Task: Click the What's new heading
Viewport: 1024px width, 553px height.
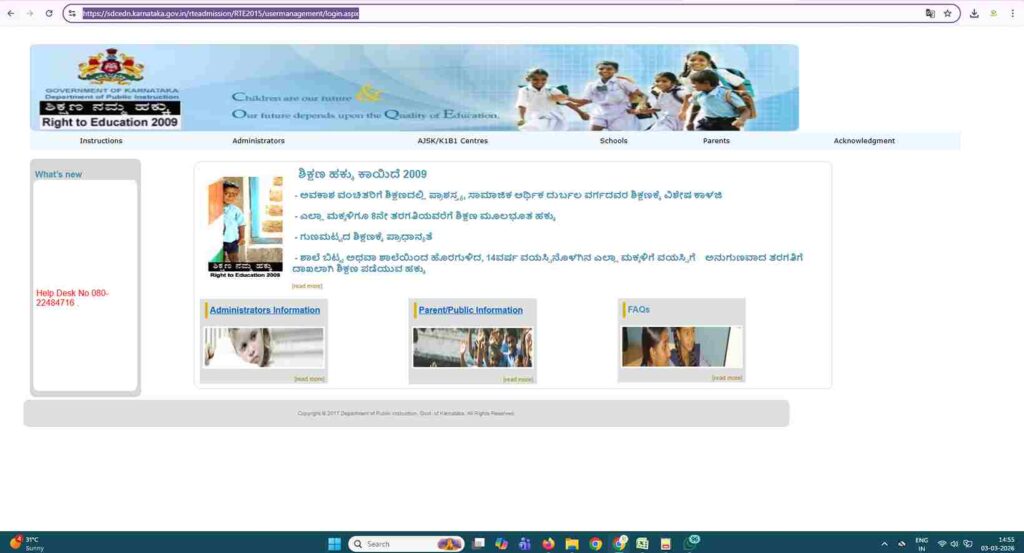Action: click(58, 174)
